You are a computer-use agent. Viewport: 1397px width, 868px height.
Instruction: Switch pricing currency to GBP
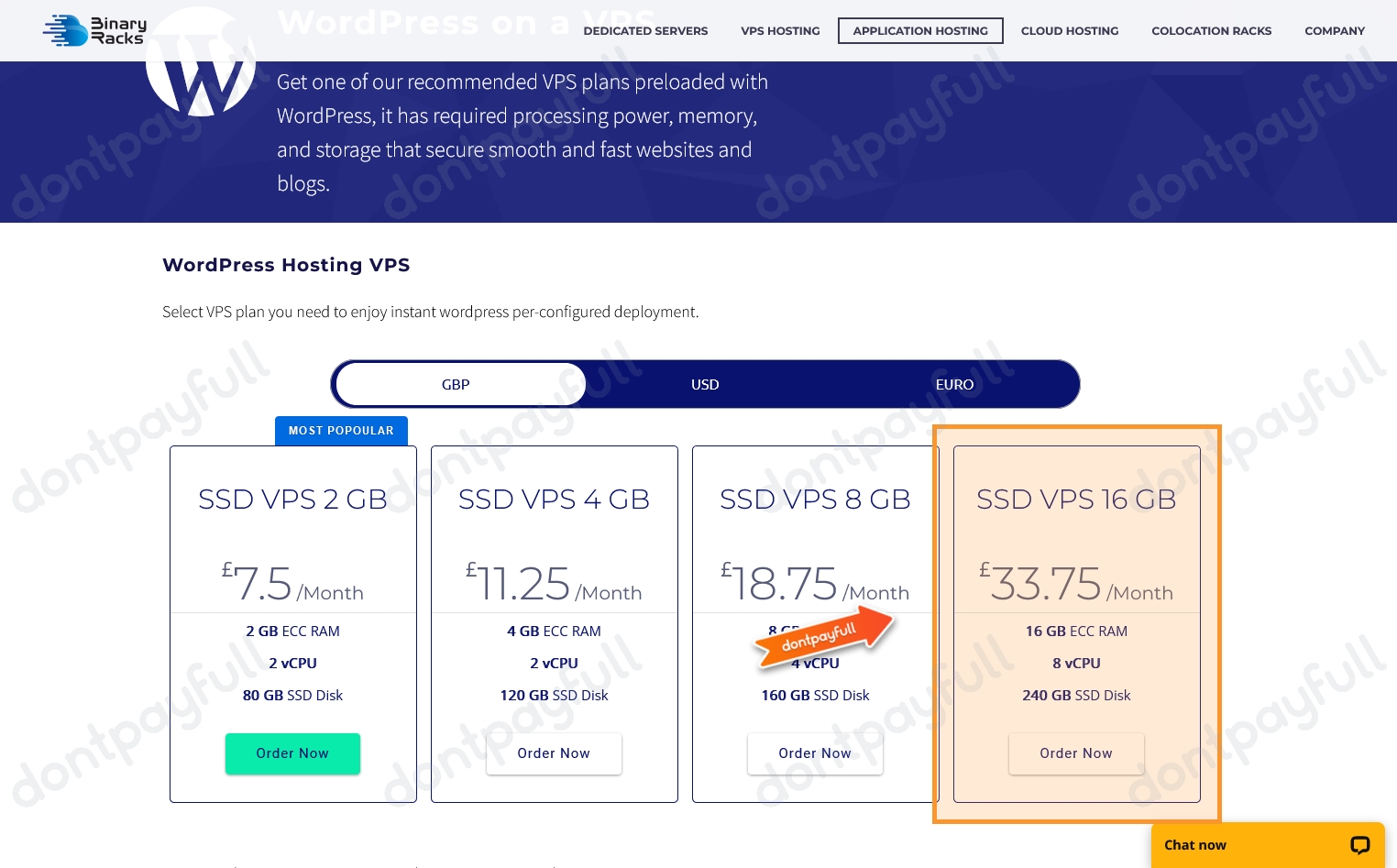tap(456, 385)
